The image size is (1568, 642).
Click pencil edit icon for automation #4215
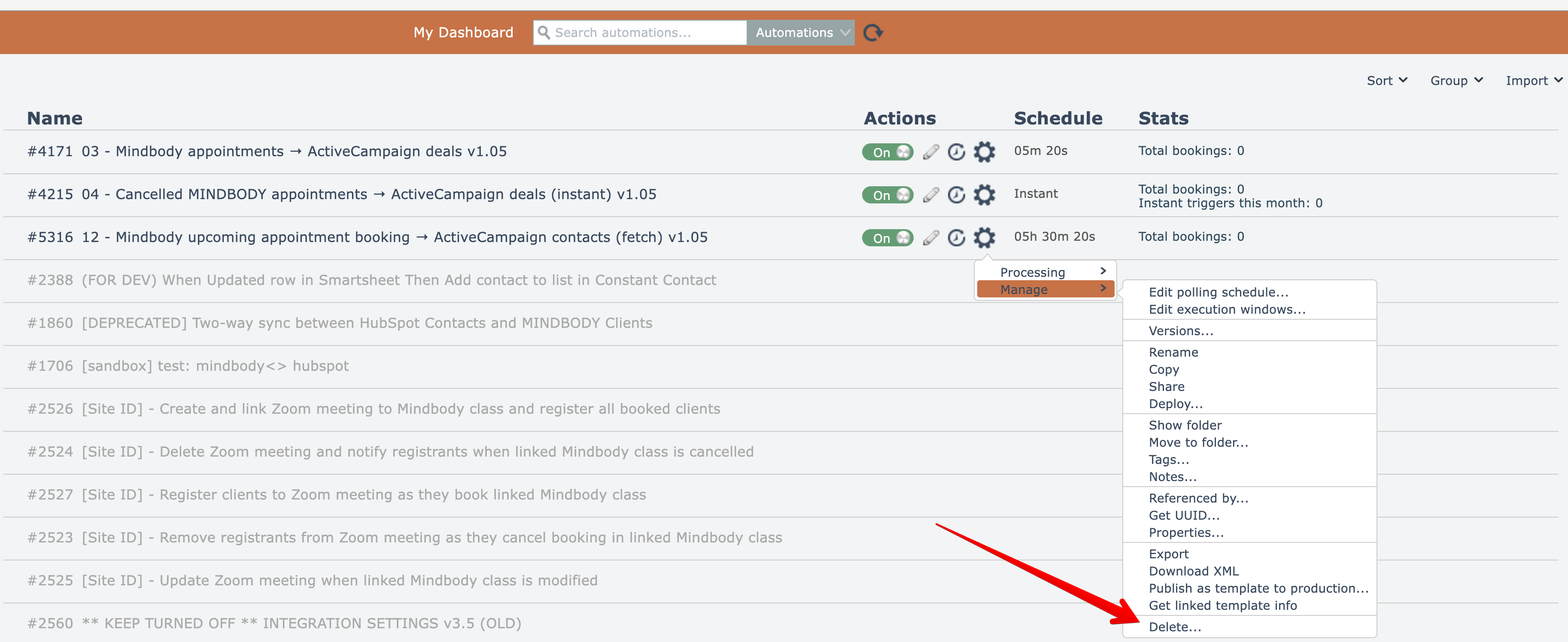(930, 195)
